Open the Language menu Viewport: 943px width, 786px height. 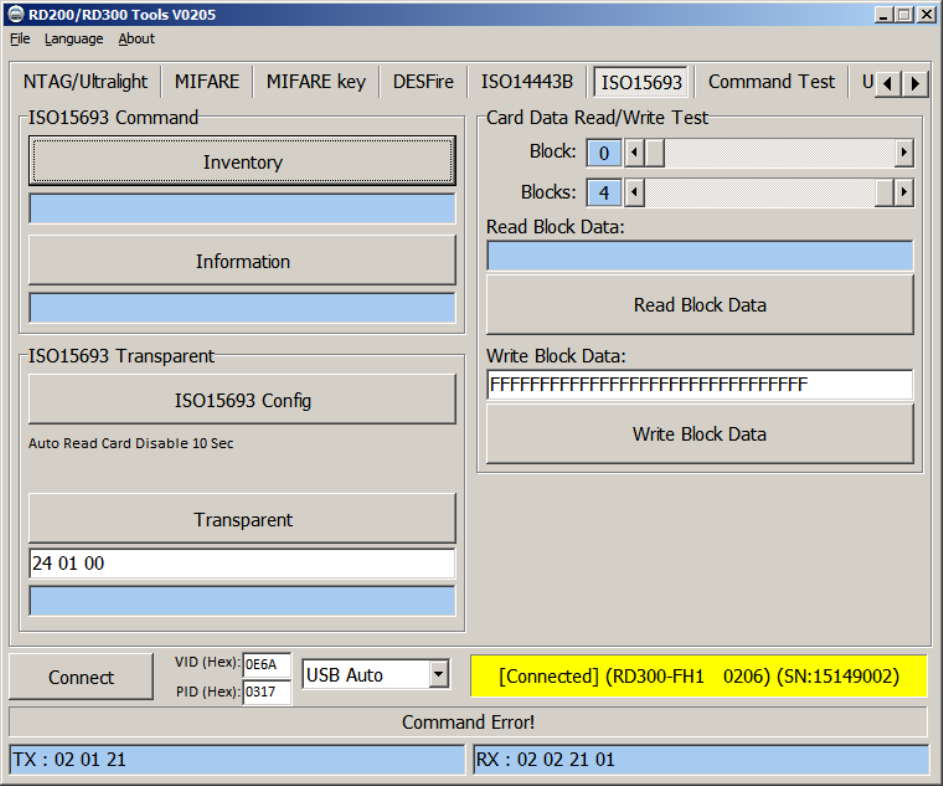73,39
